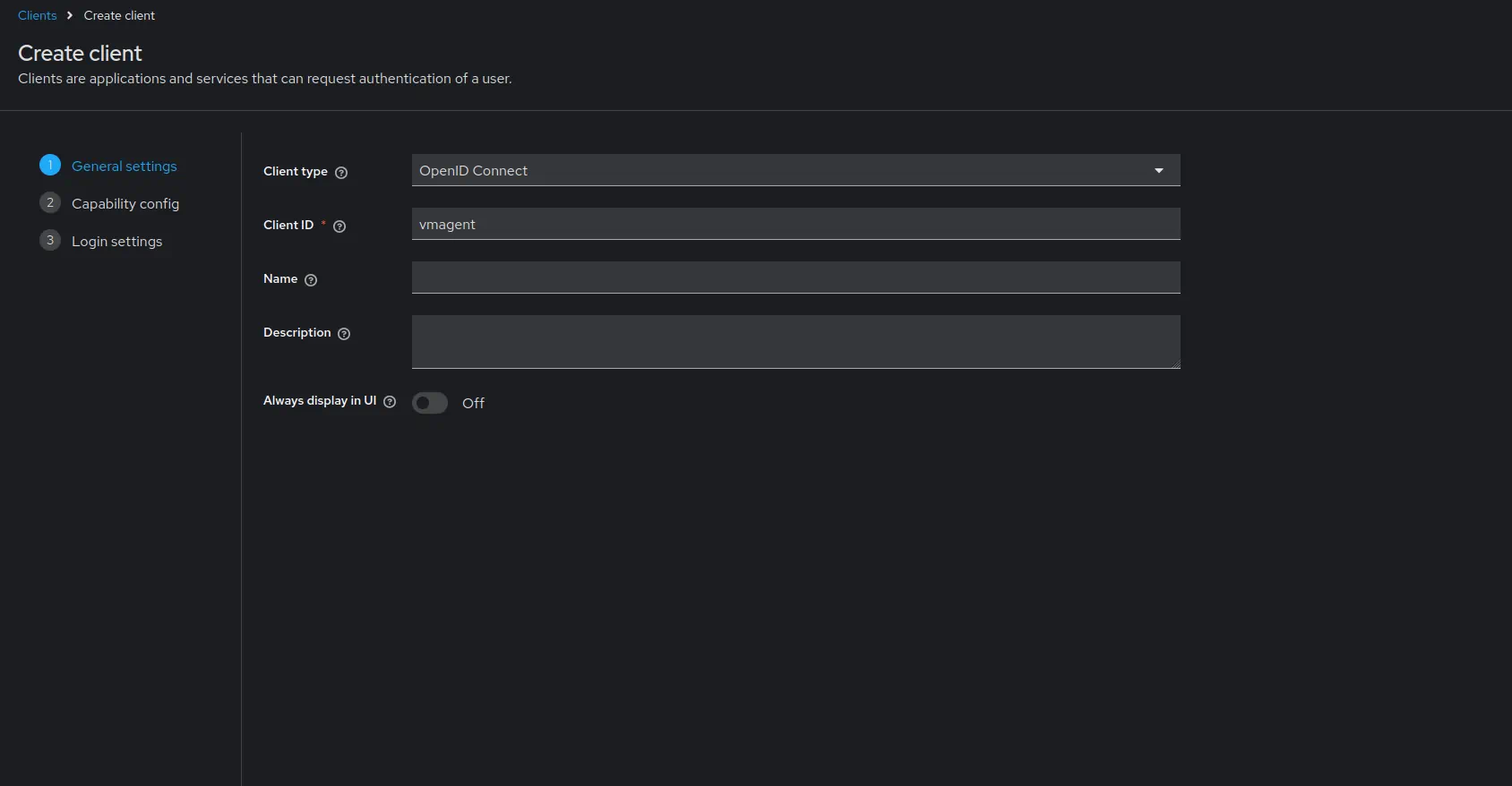
Task: Click inside the Description text area
Action: pos(795,341)
